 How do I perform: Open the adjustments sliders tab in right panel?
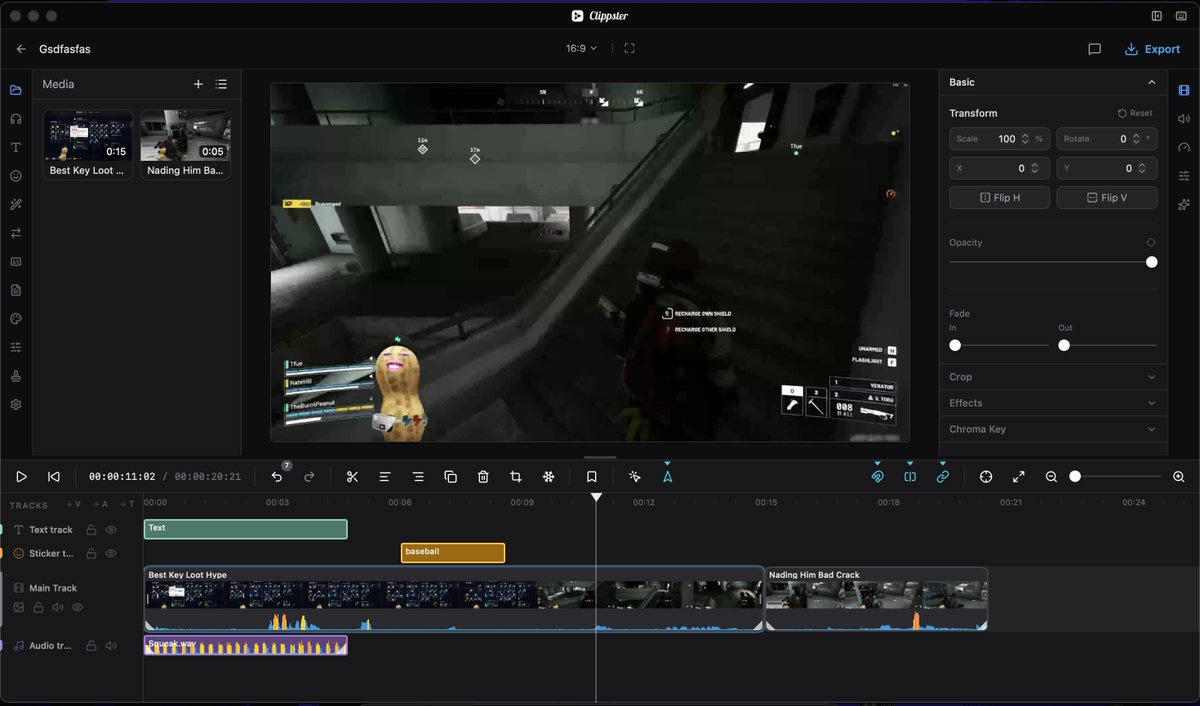click(x=1184, y=176)
